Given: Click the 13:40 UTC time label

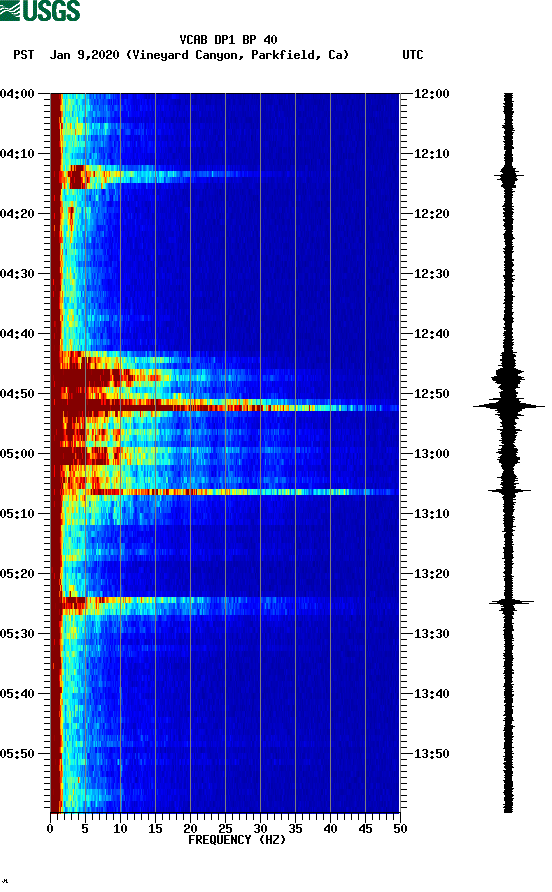Looking at the screenshot, I should (x=431, y=694).
